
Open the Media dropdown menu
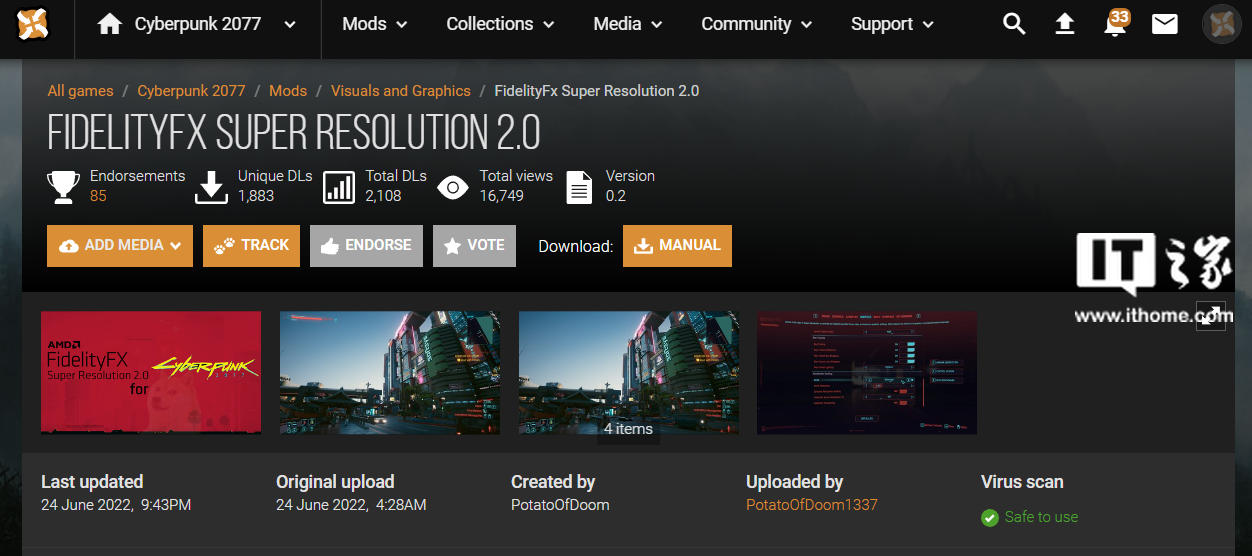click(627, 24)
